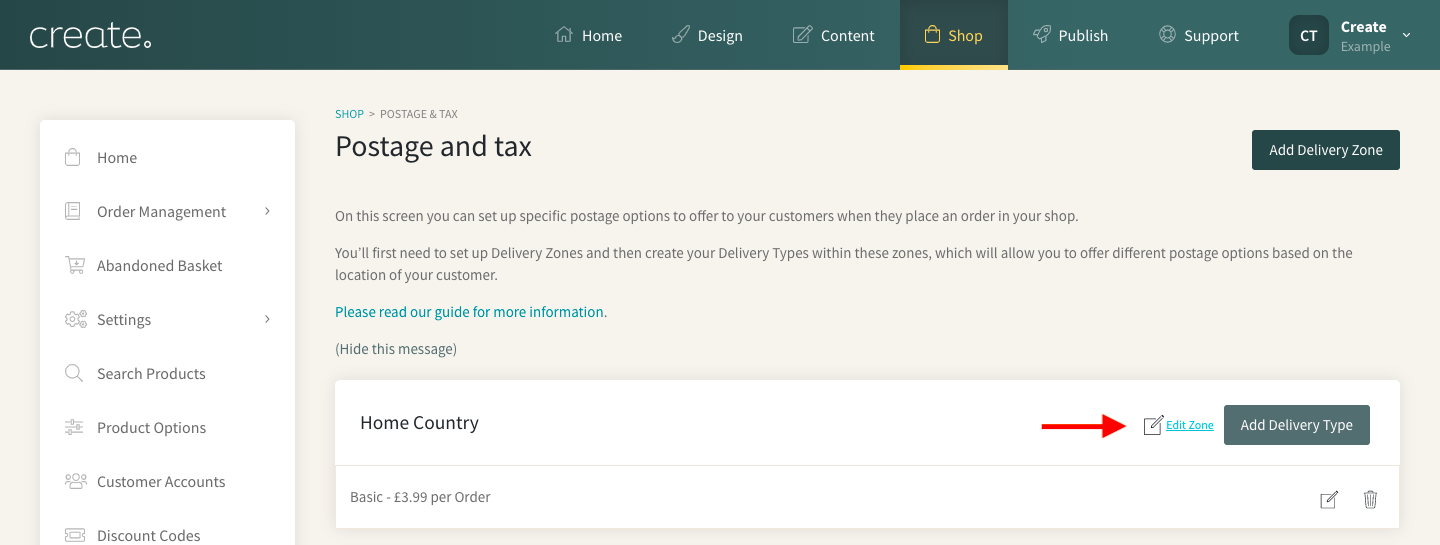Image resolution: width=1440 pixels, height=545 pixels.
Task: Expand the Order Management submenu chevron
Action: (x=267, y=211)
